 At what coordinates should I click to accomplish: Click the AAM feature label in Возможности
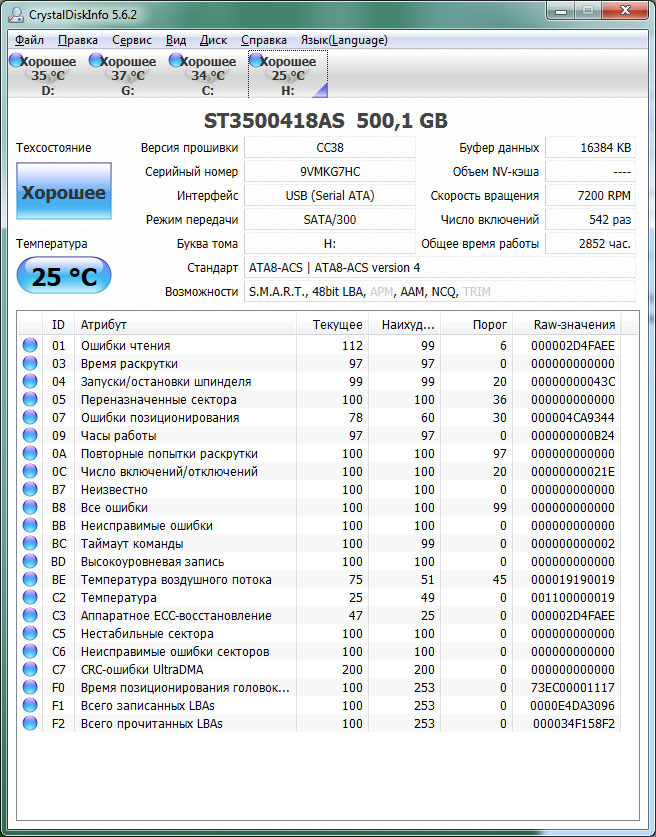(x=412, y=291)
